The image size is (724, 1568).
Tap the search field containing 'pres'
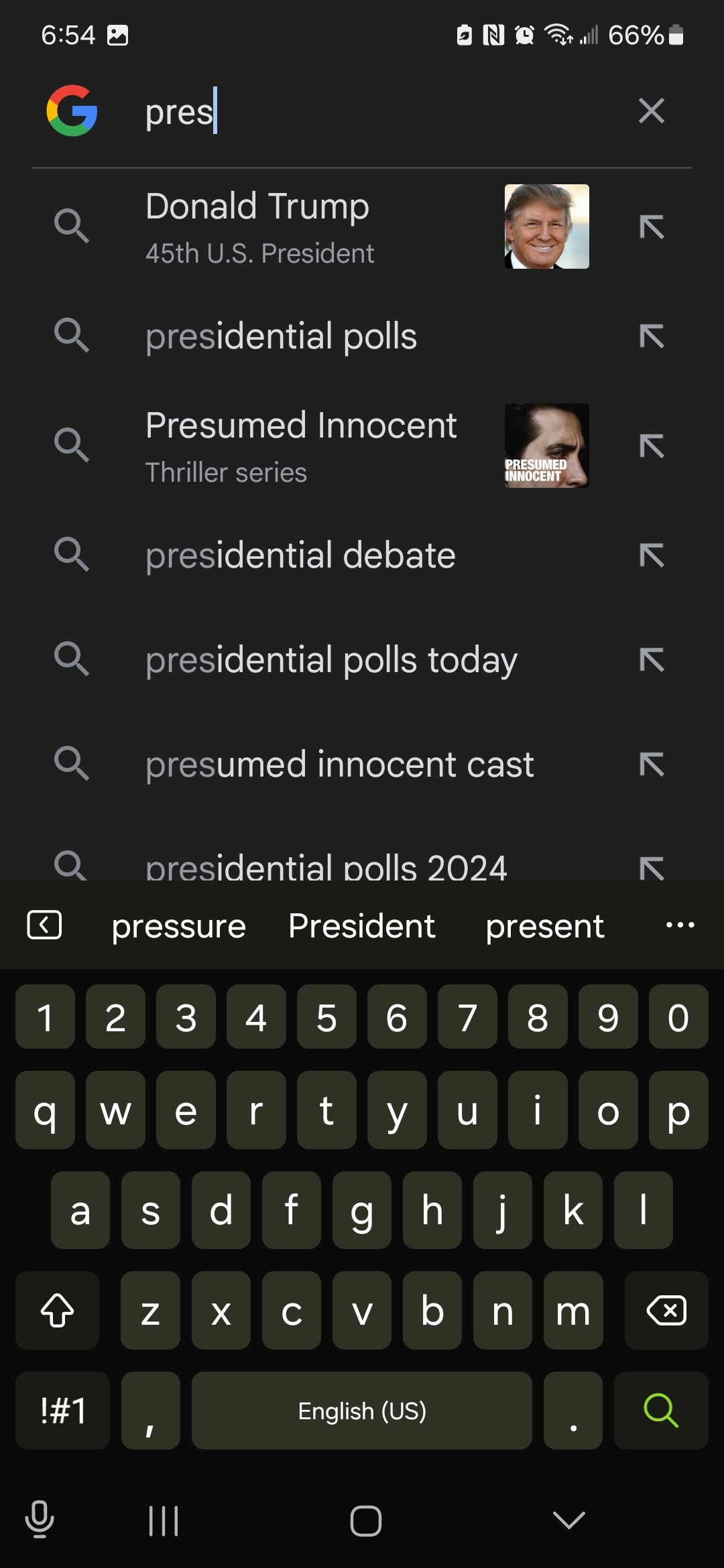[375, 111]
